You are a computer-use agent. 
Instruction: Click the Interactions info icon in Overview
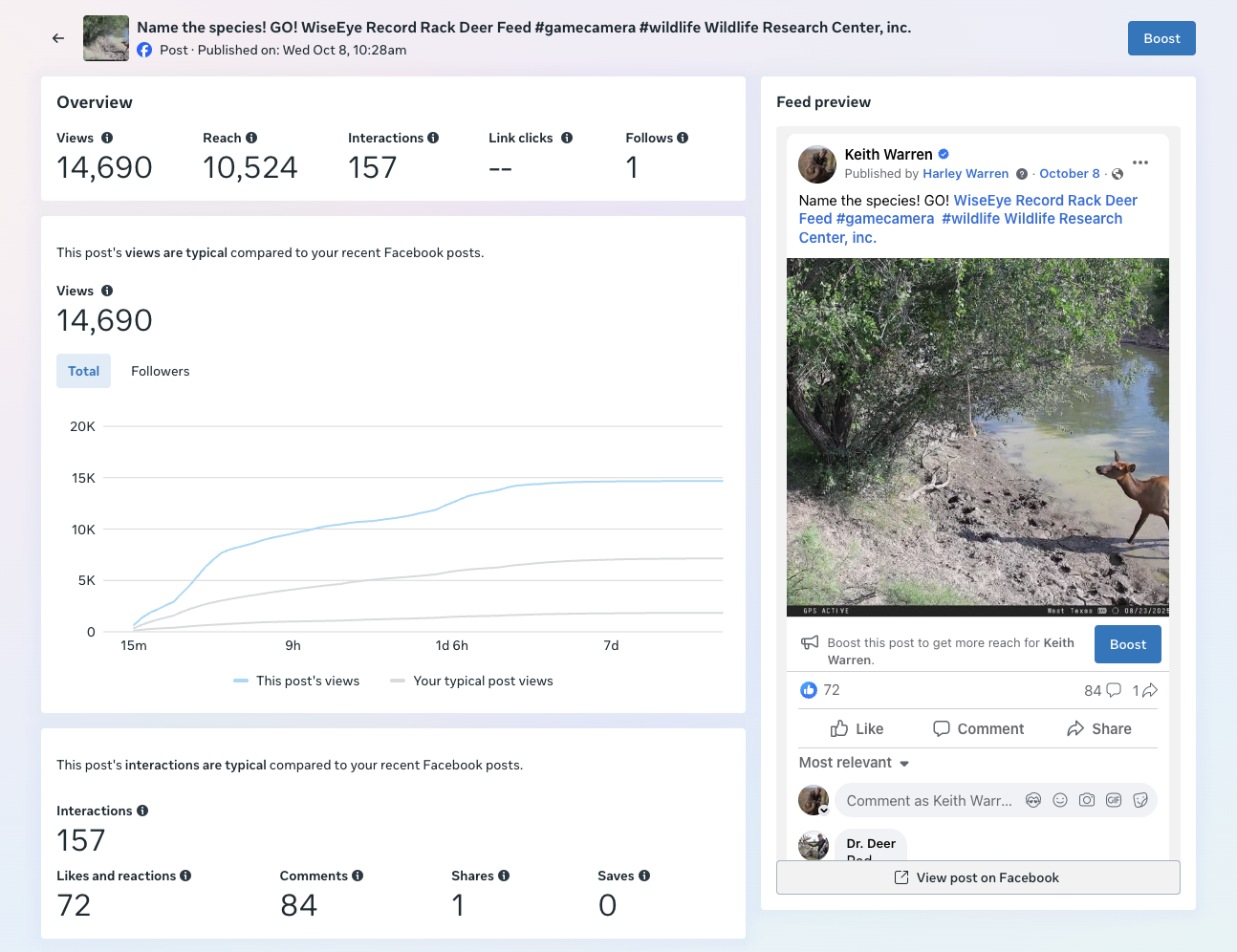(433, 138)
